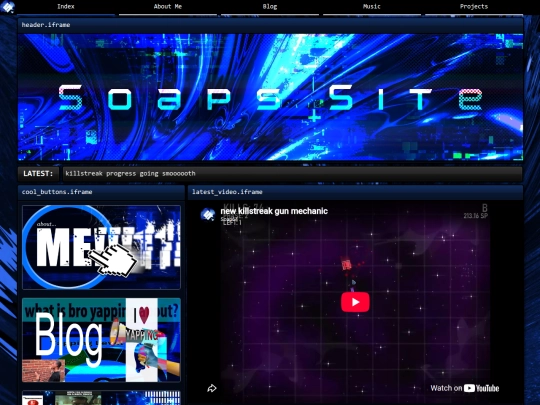This screenshot has width=540, height=405.
Task: Open the Blog yapping button image
Action: click(101, 340)
